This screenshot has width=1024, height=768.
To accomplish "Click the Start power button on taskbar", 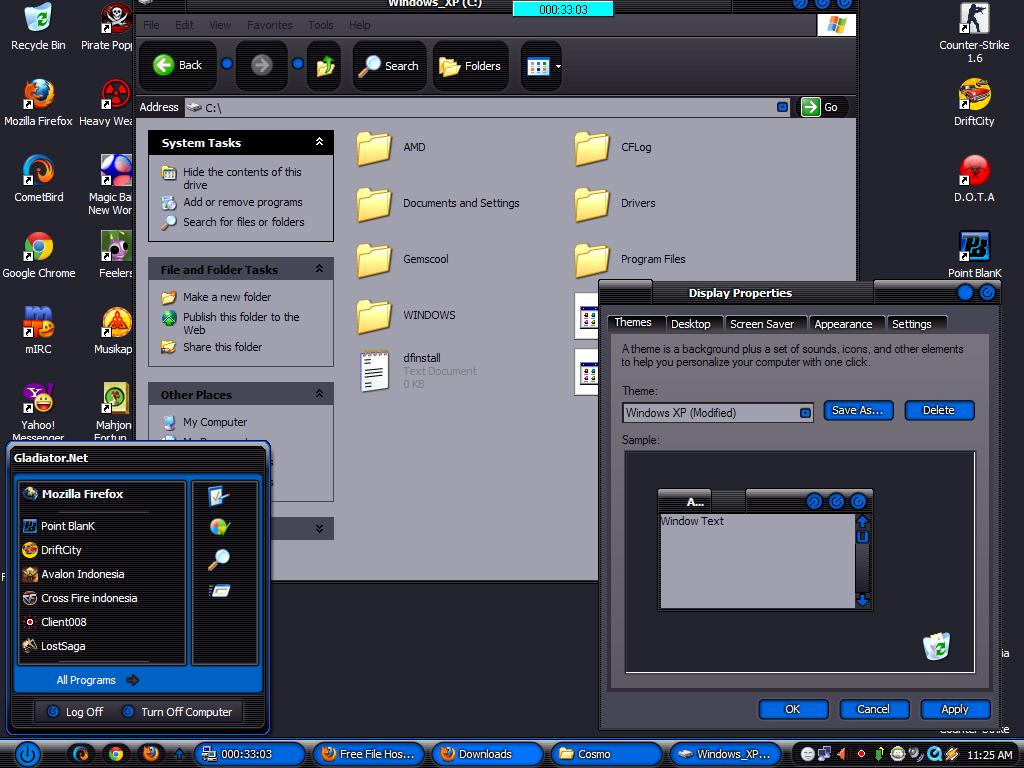I will [x=27, y=754].
